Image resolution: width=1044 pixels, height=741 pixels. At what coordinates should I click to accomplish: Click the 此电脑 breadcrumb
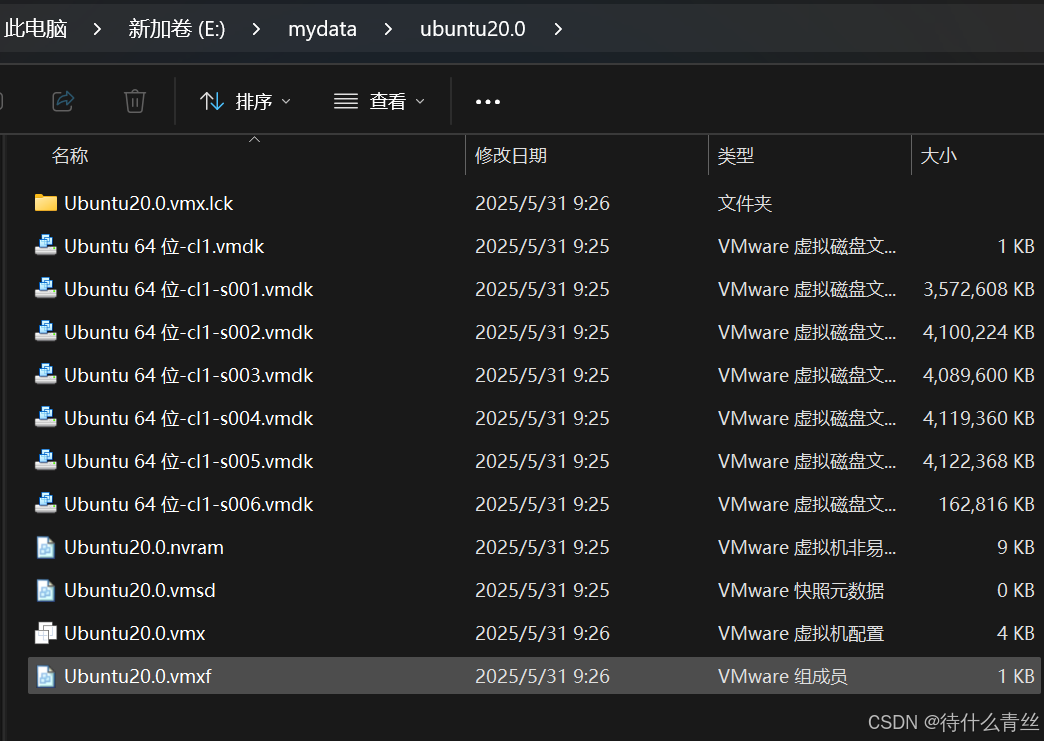pyautogui.click(x=35, y=29)
